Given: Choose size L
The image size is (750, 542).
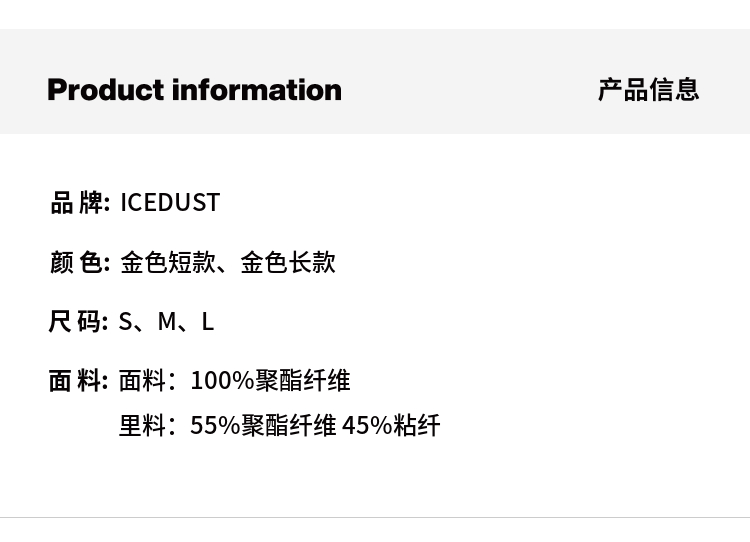Looking at the screenshot, I should click(207, 321).
